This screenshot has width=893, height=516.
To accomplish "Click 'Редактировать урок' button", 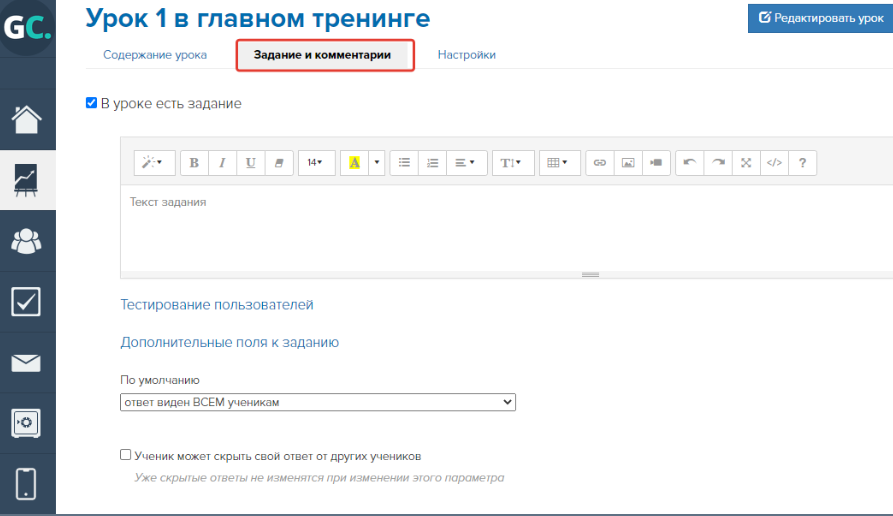I will point(821,18).
